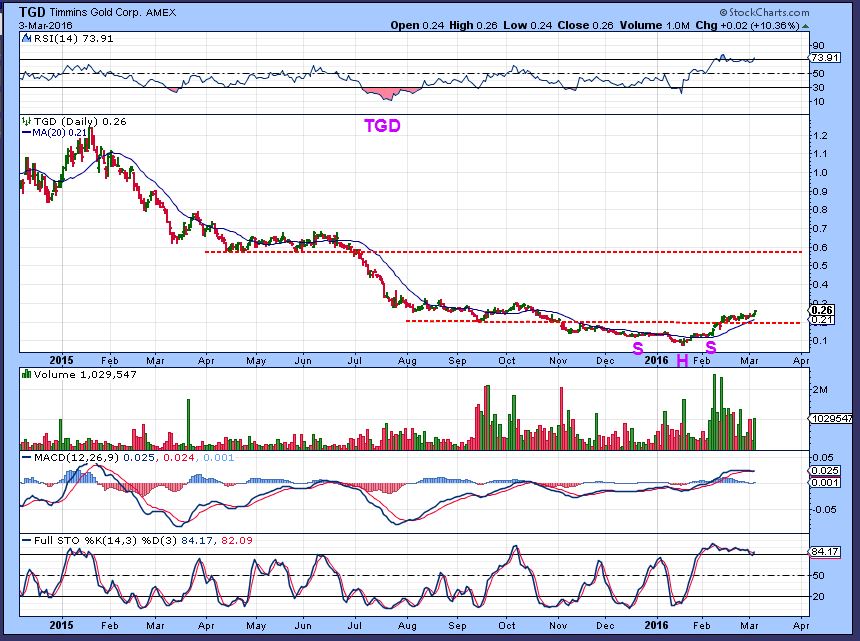Click the Low 0.24 value in the header
860x641 pixels.
[527, 25]
